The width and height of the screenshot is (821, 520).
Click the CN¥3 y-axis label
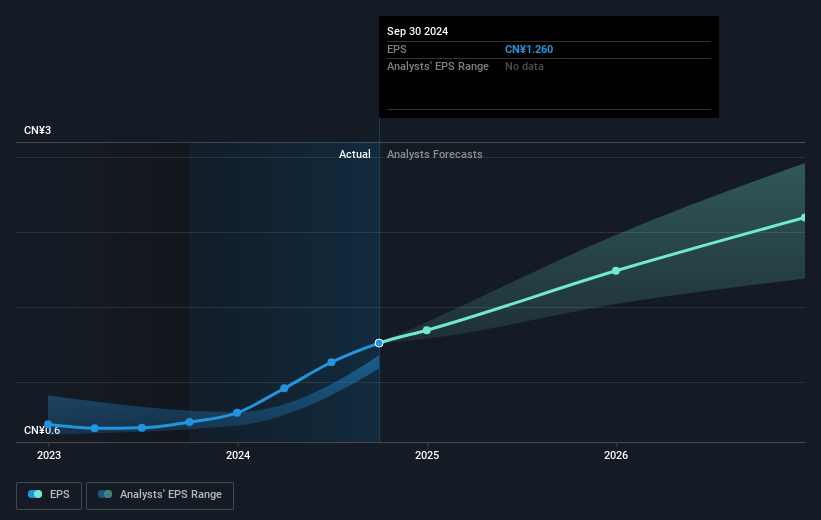[x=37, y=130]
